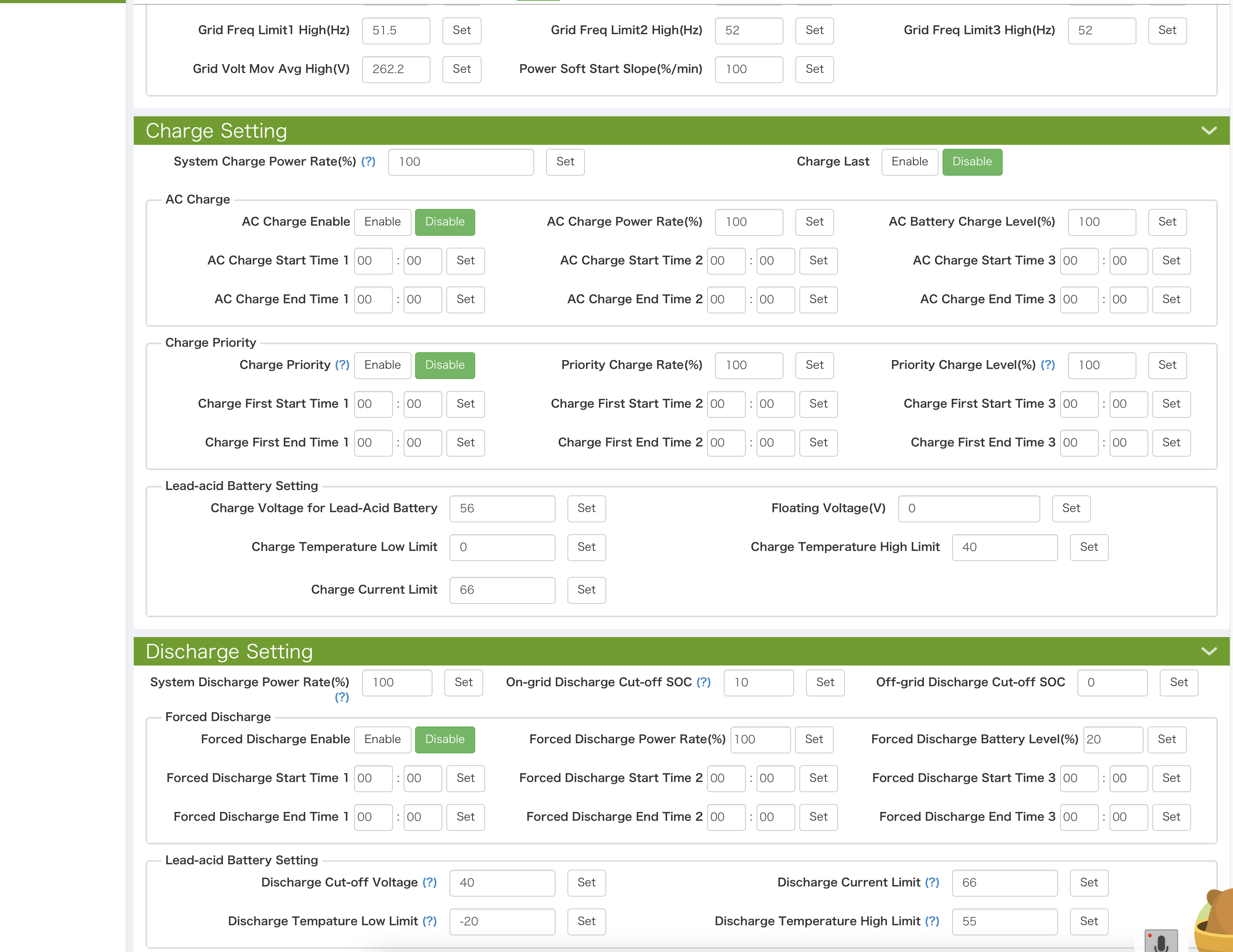Set On-grid Discharge Cut-off SOC
This screenshot has width=1233, height=952.
pos(825,683)
